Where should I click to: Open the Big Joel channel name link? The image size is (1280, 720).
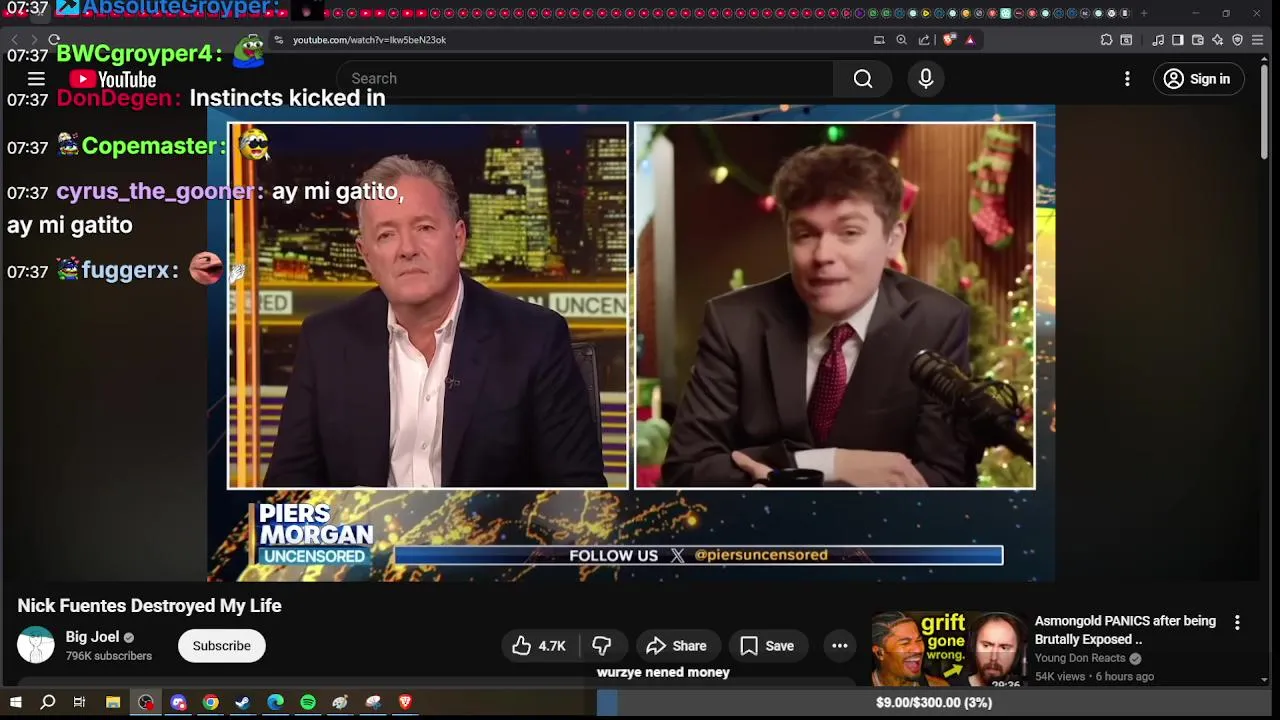tap(92, 637)
